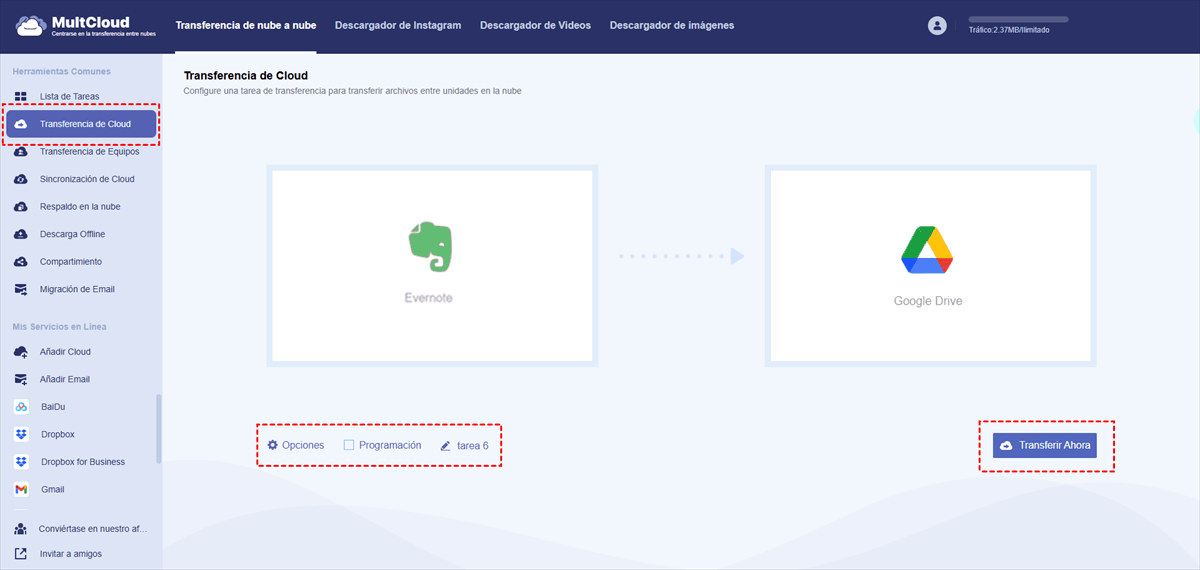The image size is (1200, 570).
Task: Open the user account avatar icon
Action: [x=937, y=26]
